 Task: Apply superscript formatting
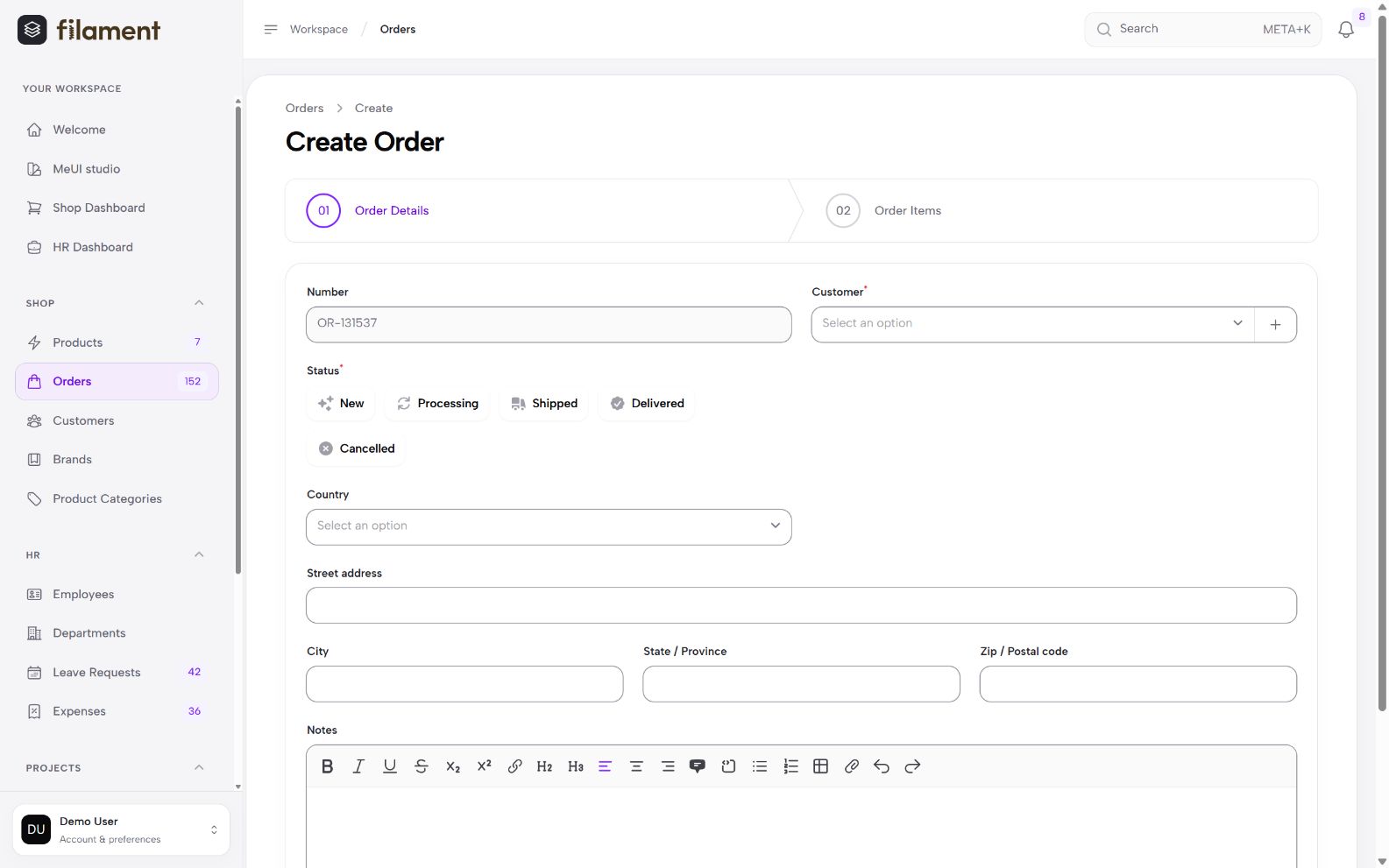[484, 766]
